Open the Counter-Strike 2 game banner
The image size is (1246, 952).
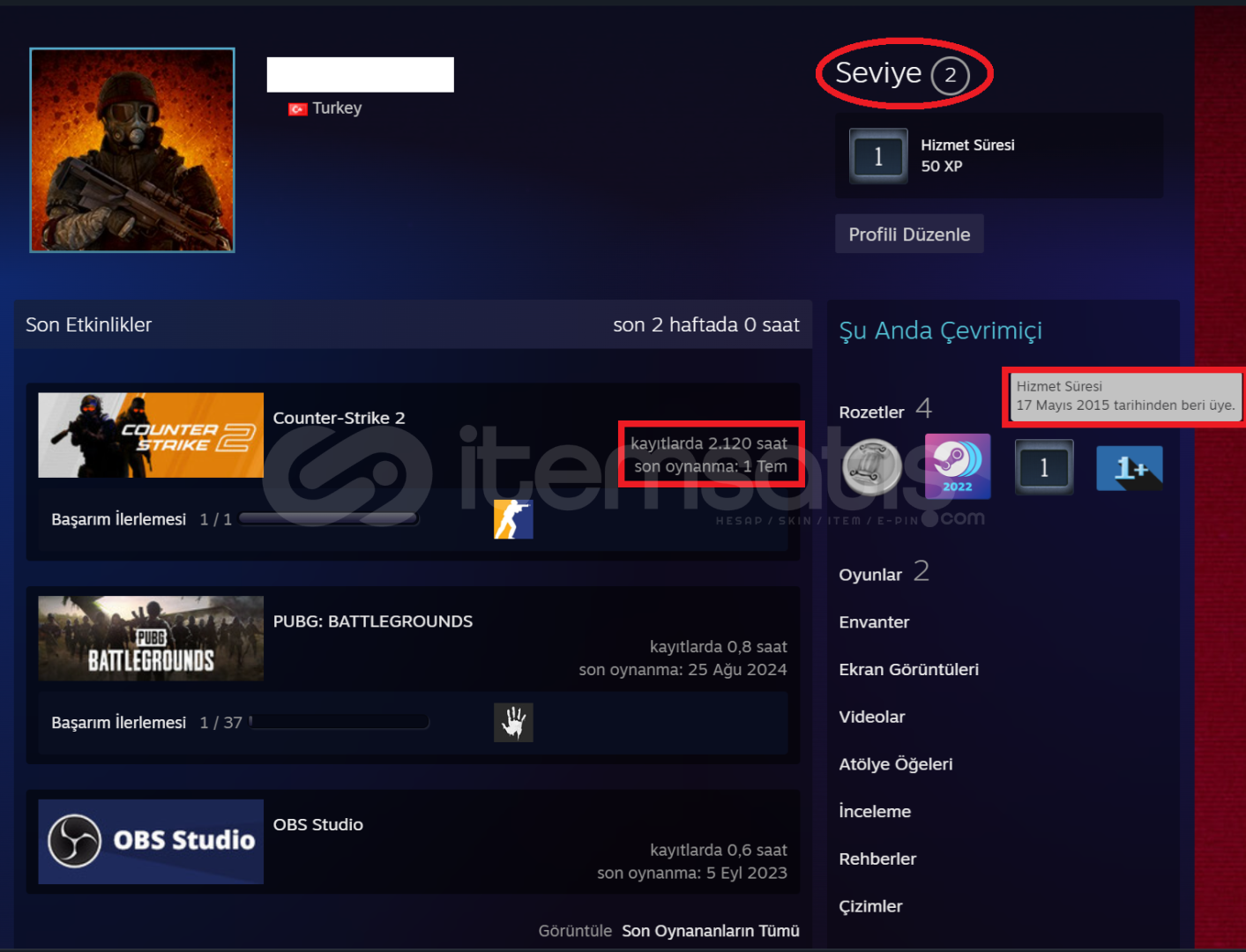pos(151,435)
